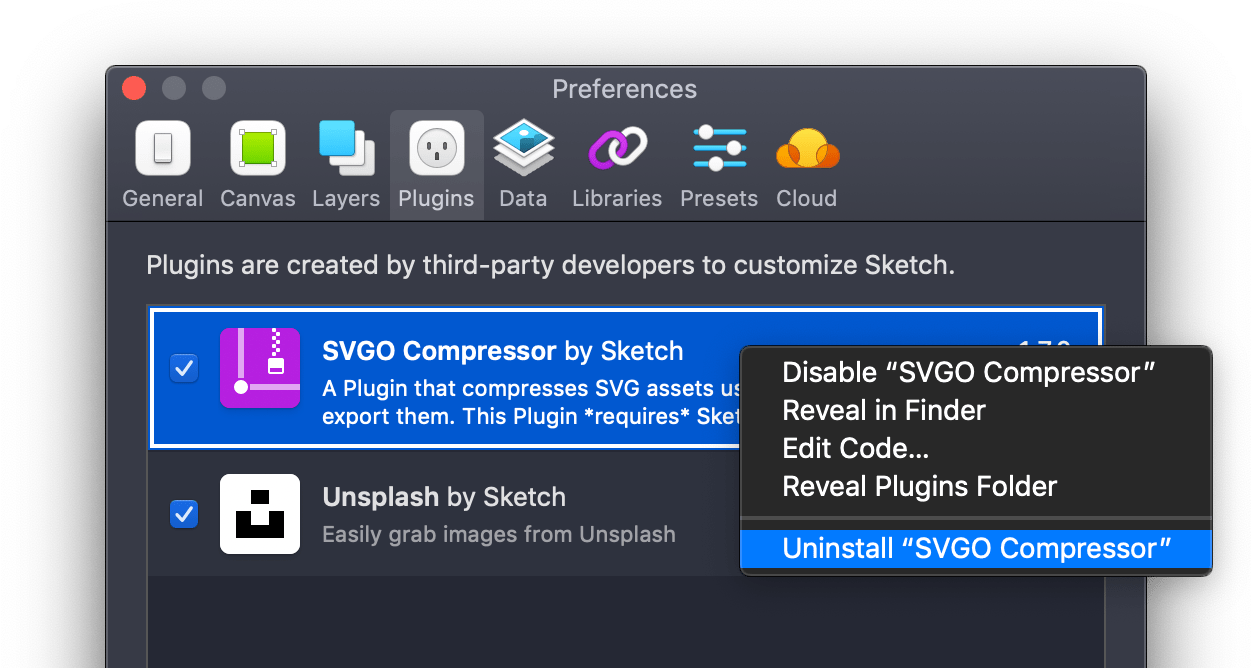The image size is (1252, 668).
Task: Choose Disable “SVGO Compressor” from menu
Action: pyautogui.click(x=968, y=371)
